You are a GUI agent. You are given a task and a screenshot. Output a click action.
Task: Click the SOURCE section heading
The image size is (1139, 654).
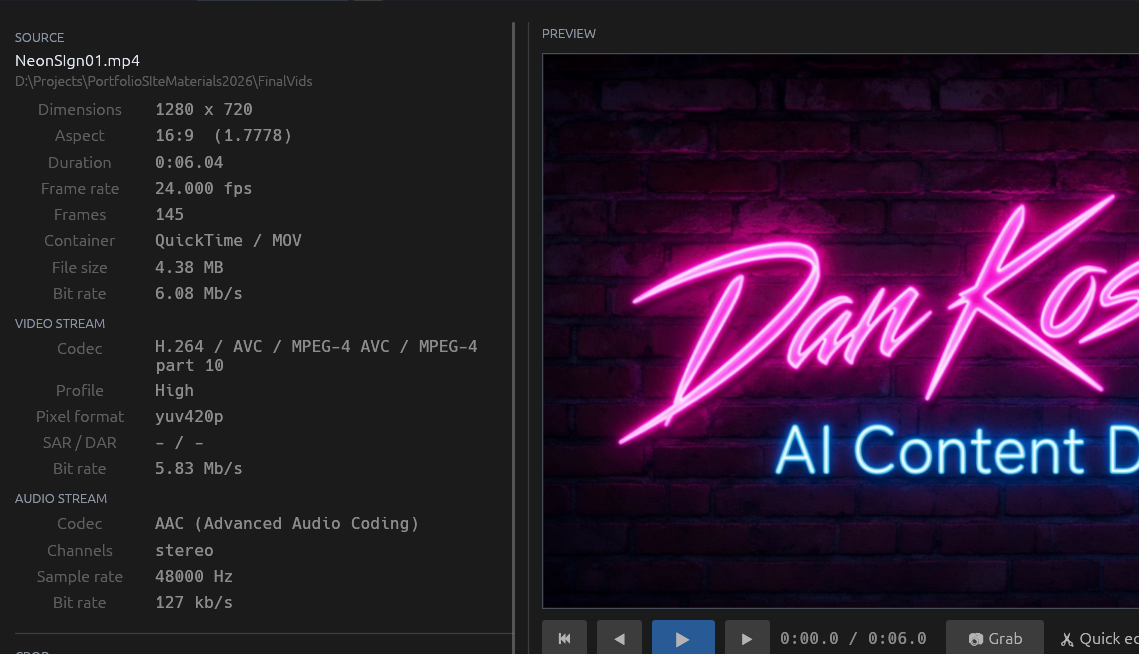pyautogui.click(x=39, y=38)
